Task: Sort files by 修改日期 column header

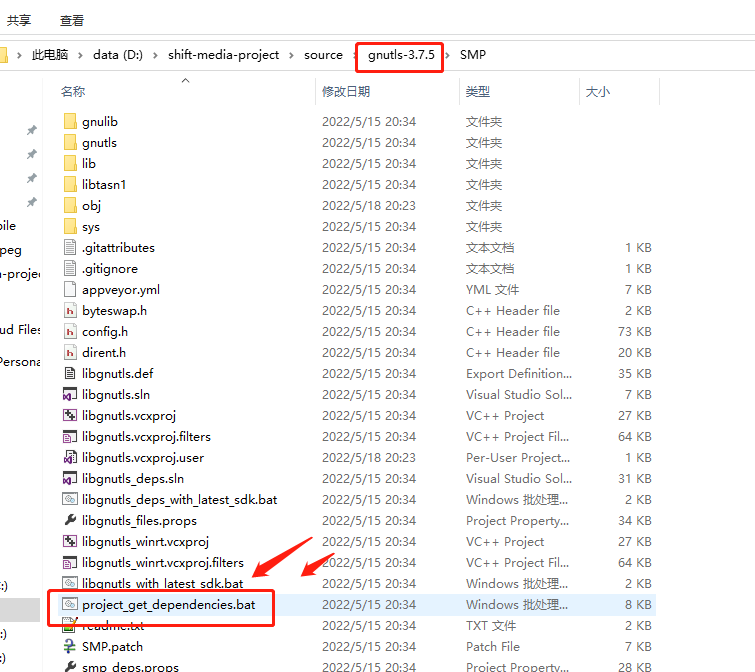Action: coord(346,92)
